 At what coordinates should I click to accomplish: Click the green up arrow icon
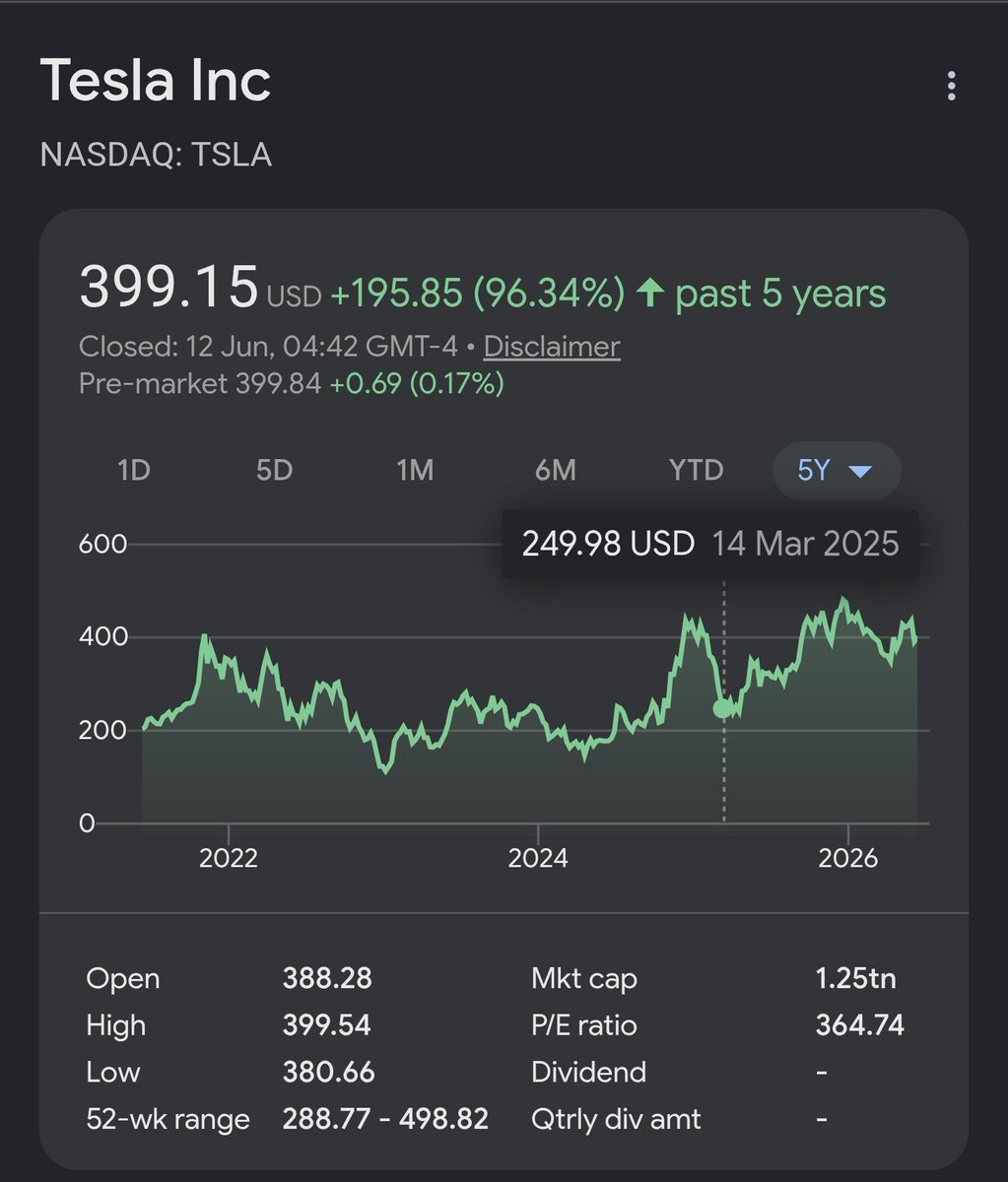[651, 293]
